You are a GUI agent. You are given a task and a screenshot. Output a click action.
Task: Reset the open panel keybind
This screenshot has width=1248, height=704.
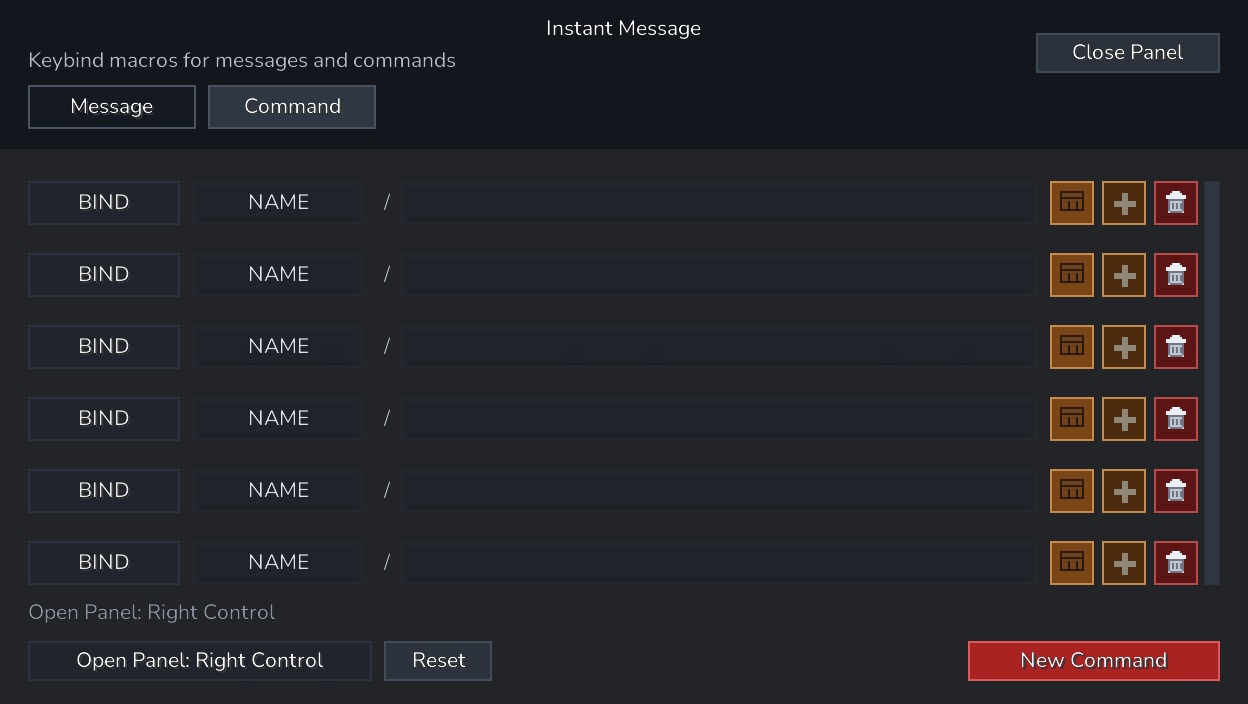(x=438, y=661)
